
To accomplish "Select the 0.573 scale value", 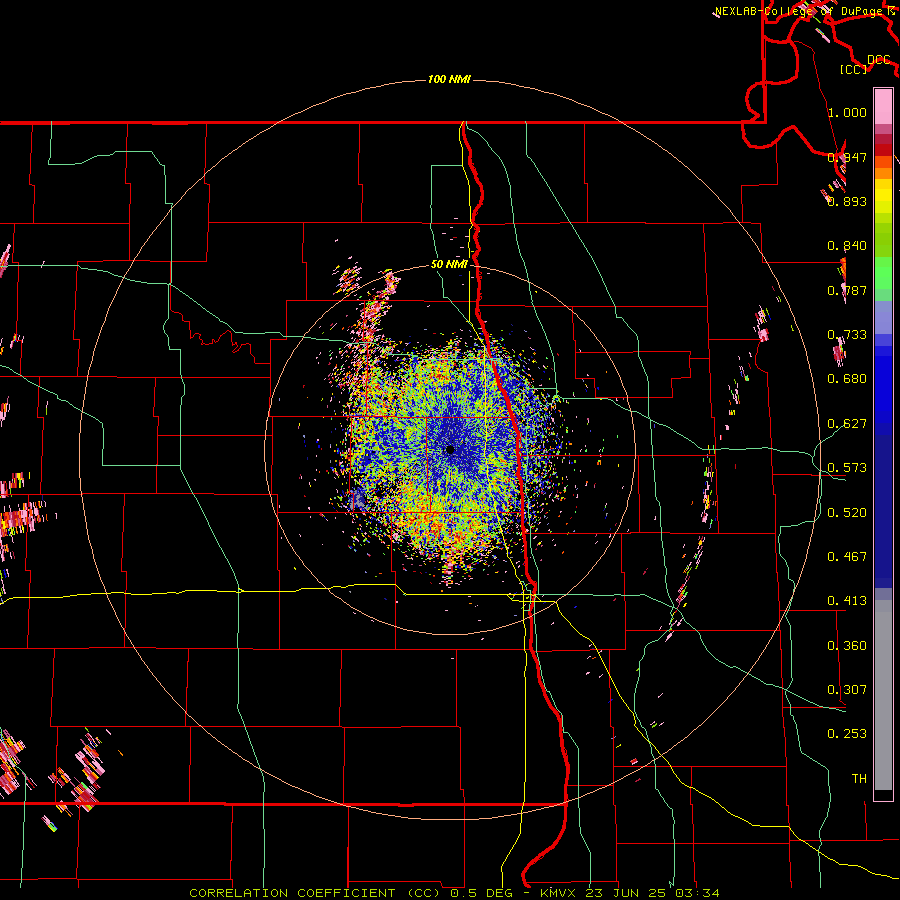I will coord(847,468).
